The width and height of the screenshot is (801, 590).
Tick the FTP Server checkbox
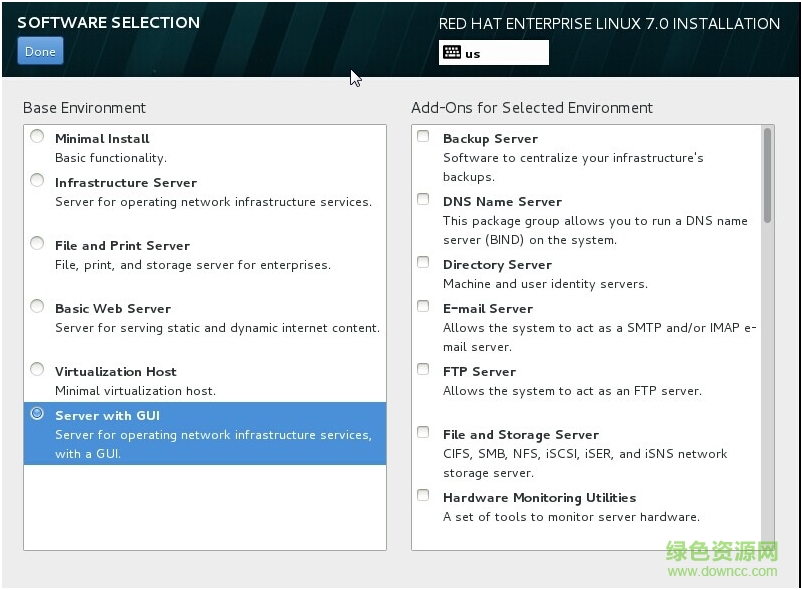tap(424, 370)
